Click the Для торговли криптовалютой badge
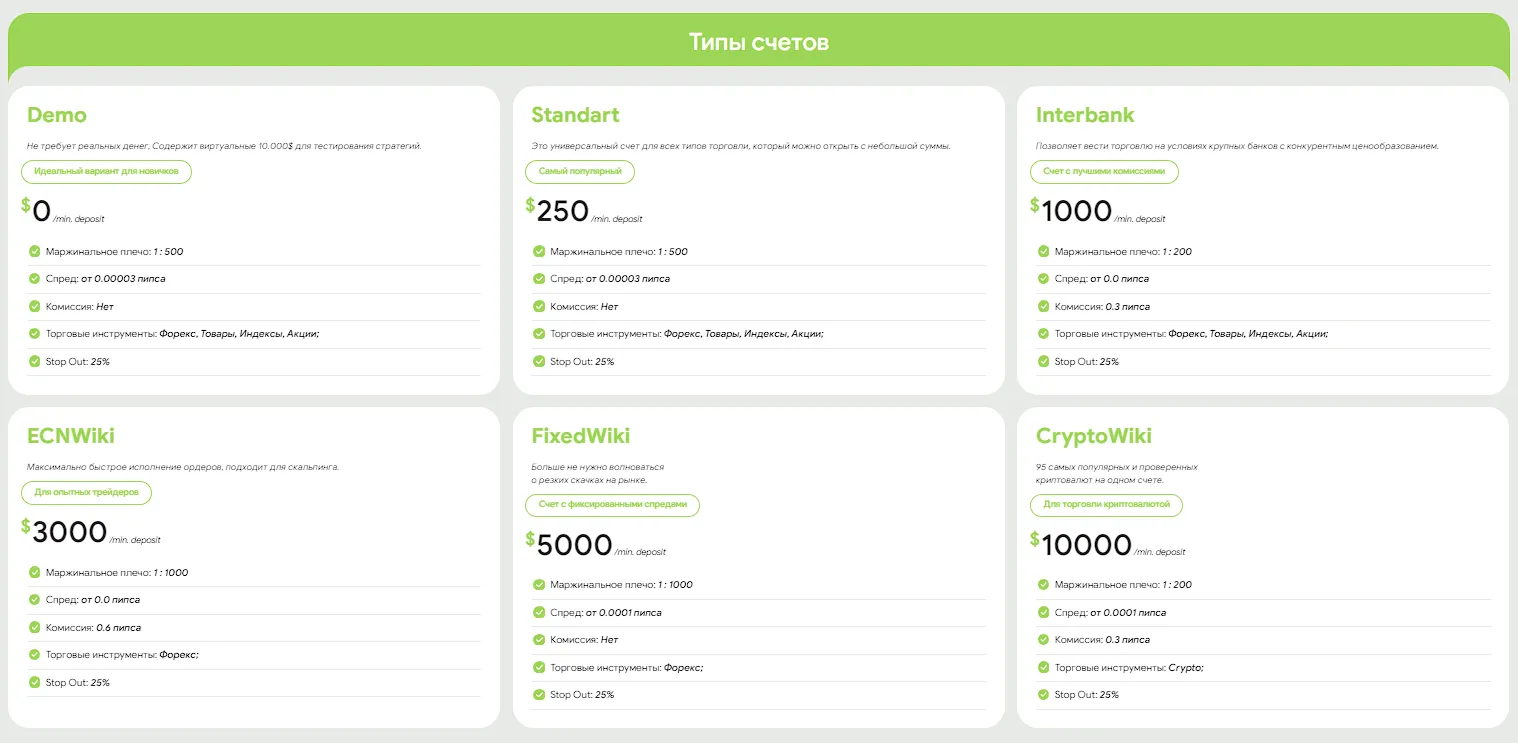 (x=1106, y=505)
